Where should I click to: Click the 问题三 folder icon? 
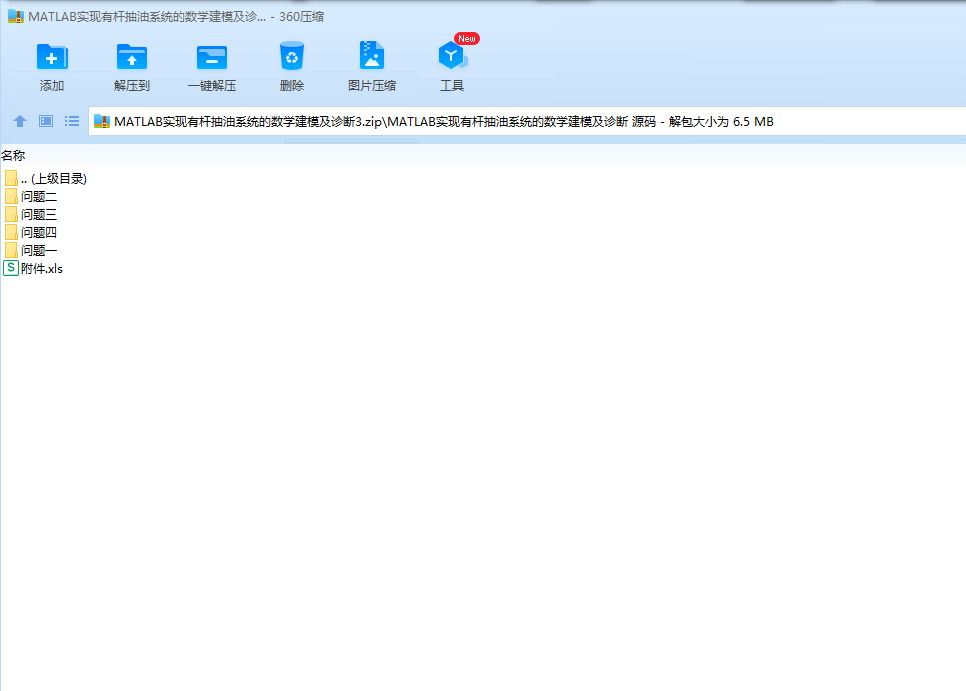pos(11,214)
